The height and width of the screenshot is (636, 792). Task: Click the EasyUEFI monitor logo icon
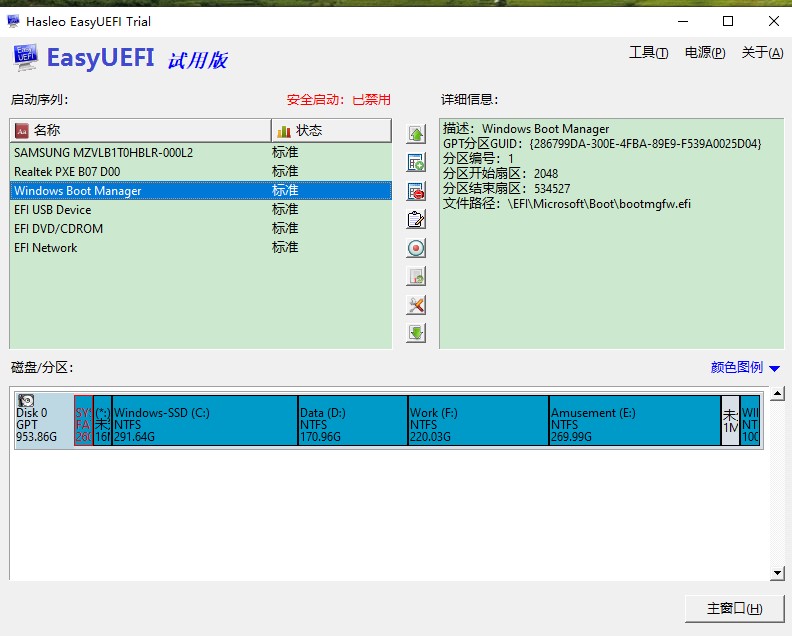tap(25, 57)
